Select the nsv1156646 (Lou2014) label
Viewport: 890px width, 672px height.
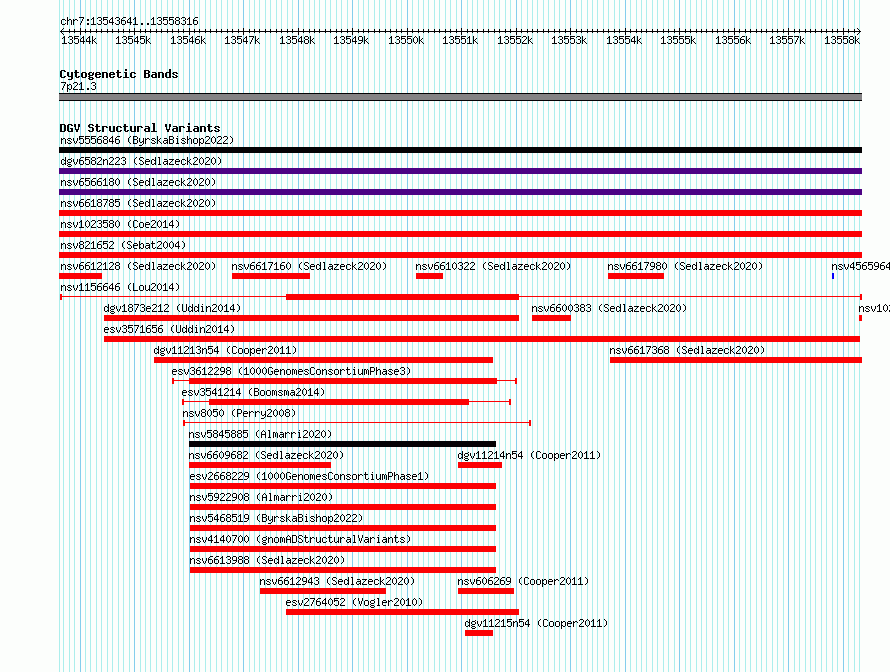click(x=120, y=287)
